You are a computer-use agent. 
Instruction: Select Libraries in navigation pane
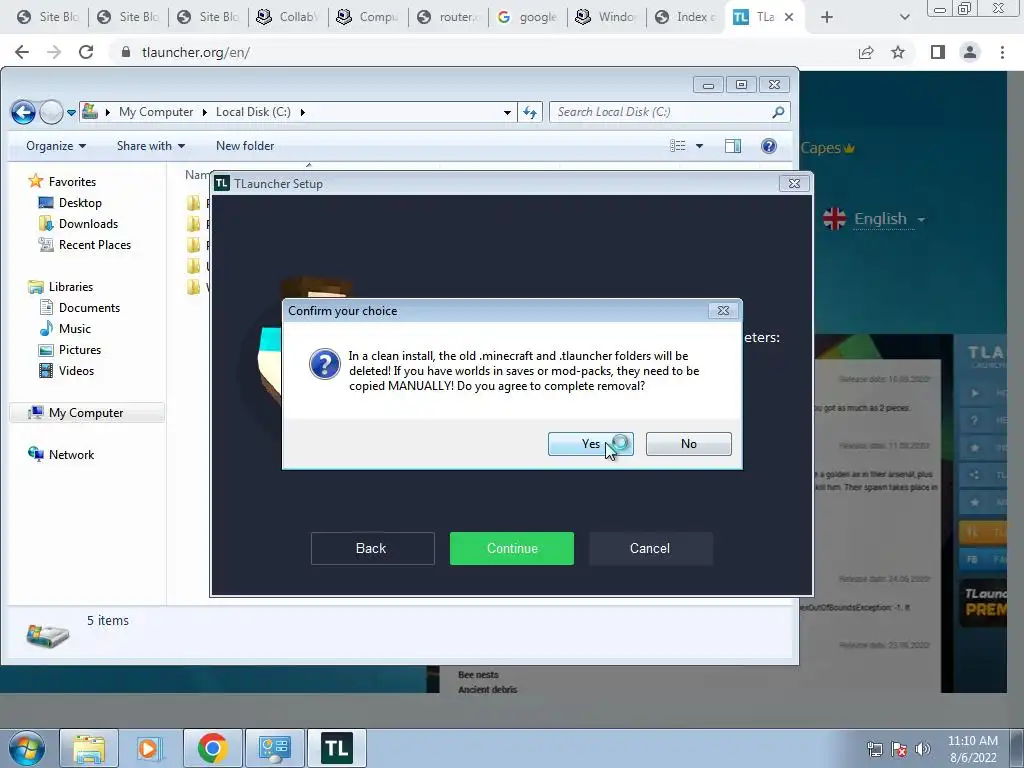click(x=71, y=287)
